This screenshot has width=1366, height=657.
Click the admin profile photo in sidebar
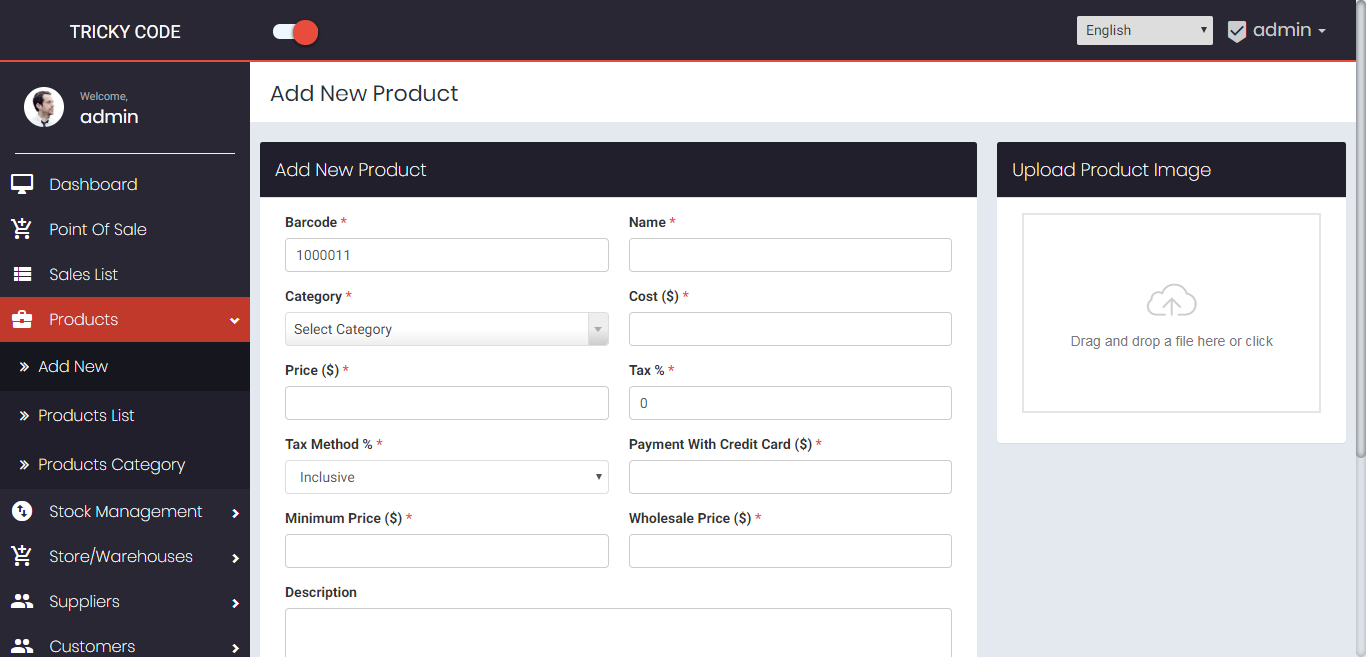44,106
